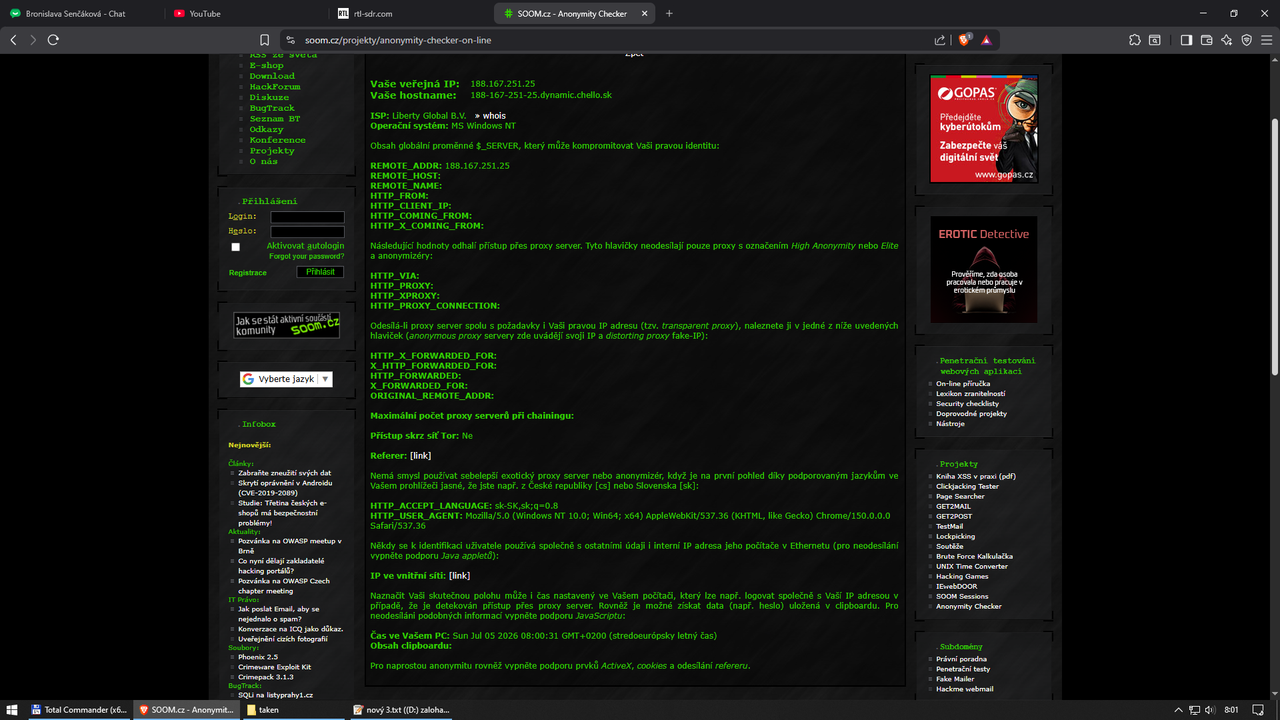The height and width of the screenshot is (720, 1280).
Task: Open Total Commander from the taskbar
Action: pyautogui.click(x=79, y=710)
